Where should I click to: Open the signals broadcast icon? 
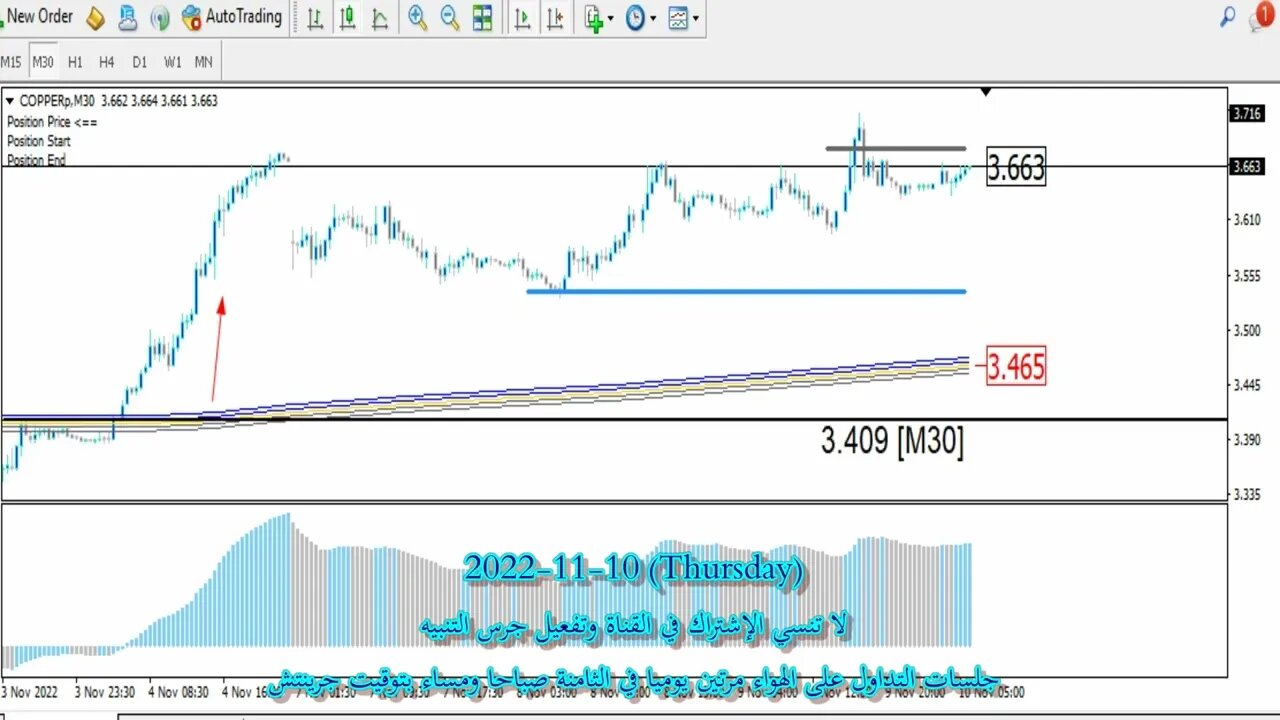coord(160,17)
